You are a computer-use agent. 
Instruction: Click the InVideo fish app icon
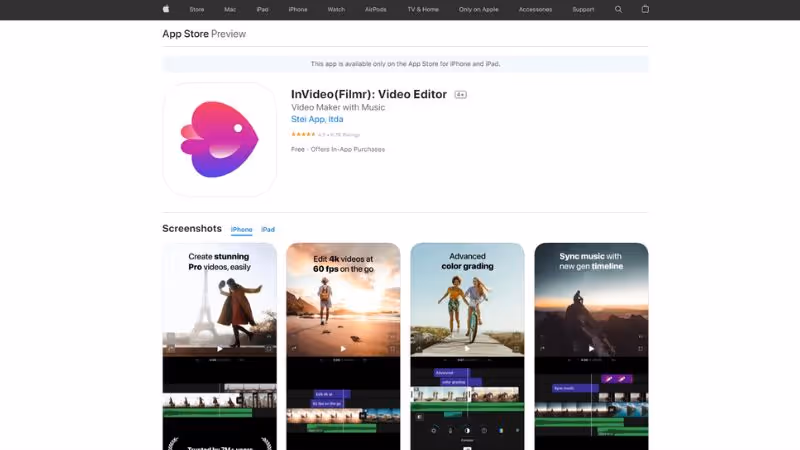tap(219, 139)
